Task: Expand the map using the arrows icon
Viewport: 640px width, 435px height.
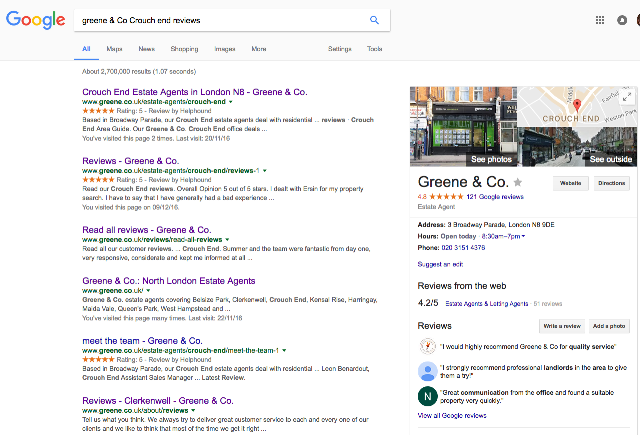Action: (627, 97)
